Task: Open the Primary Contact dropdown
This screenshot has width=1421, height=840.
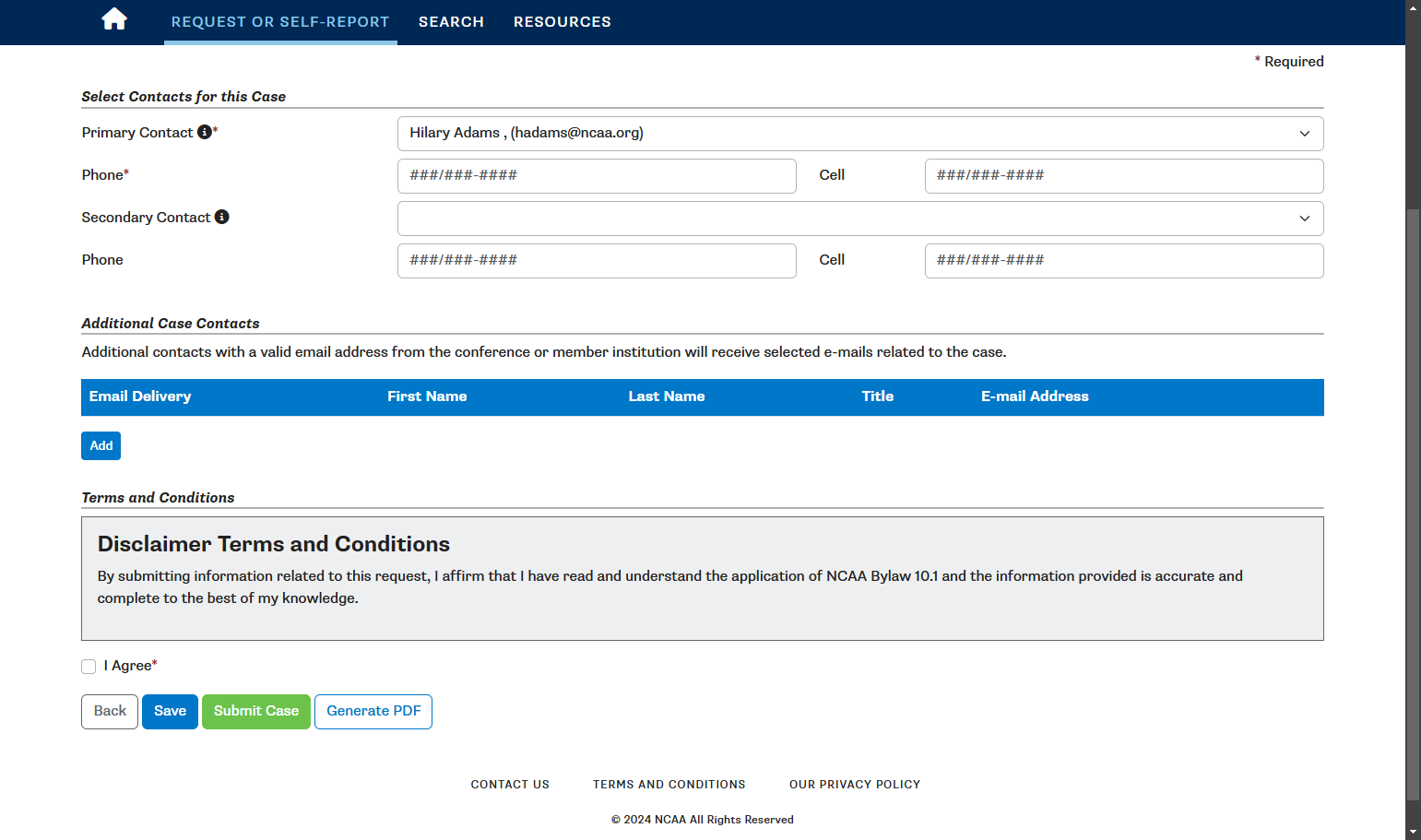Action: tap(860, 134)
